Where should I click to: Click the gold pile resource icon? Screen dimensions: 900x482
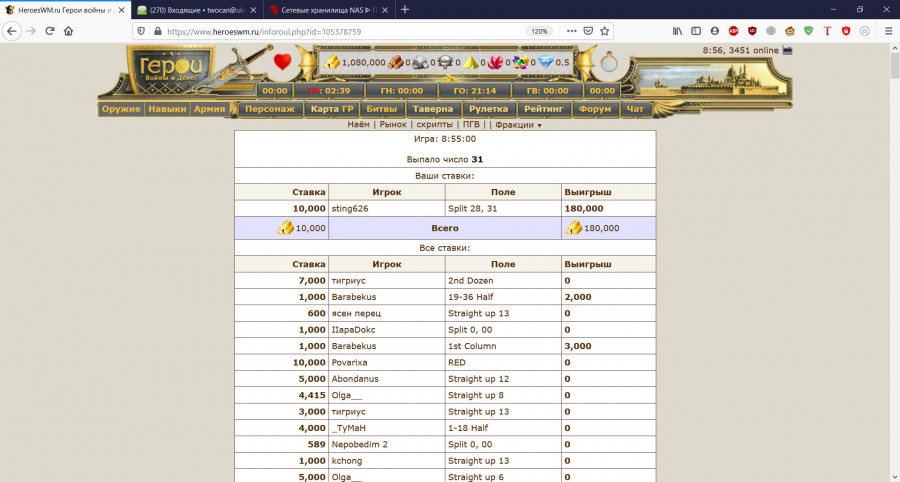tap(331, 62)
